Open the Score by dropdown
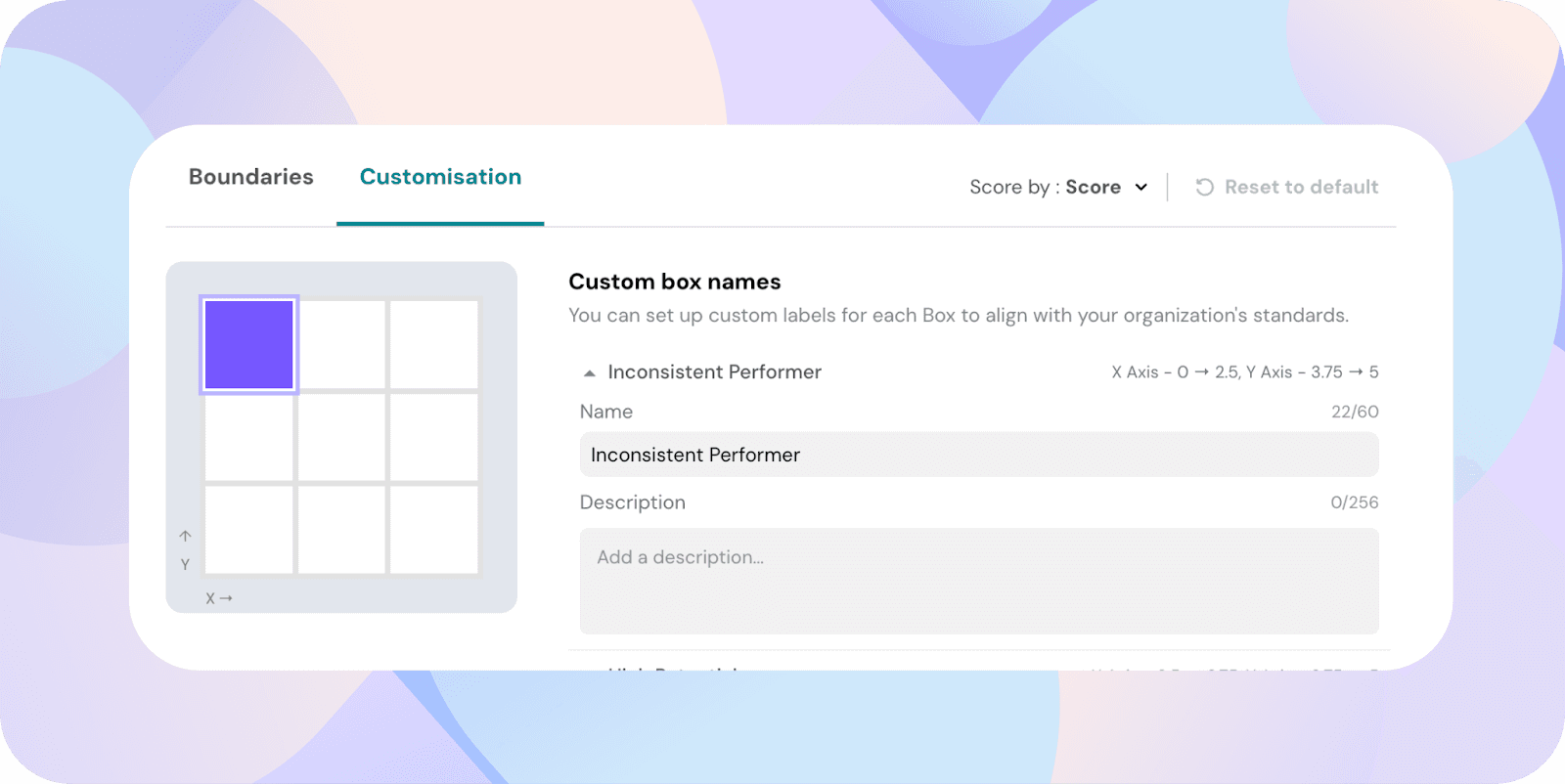 click(1056, 187)
